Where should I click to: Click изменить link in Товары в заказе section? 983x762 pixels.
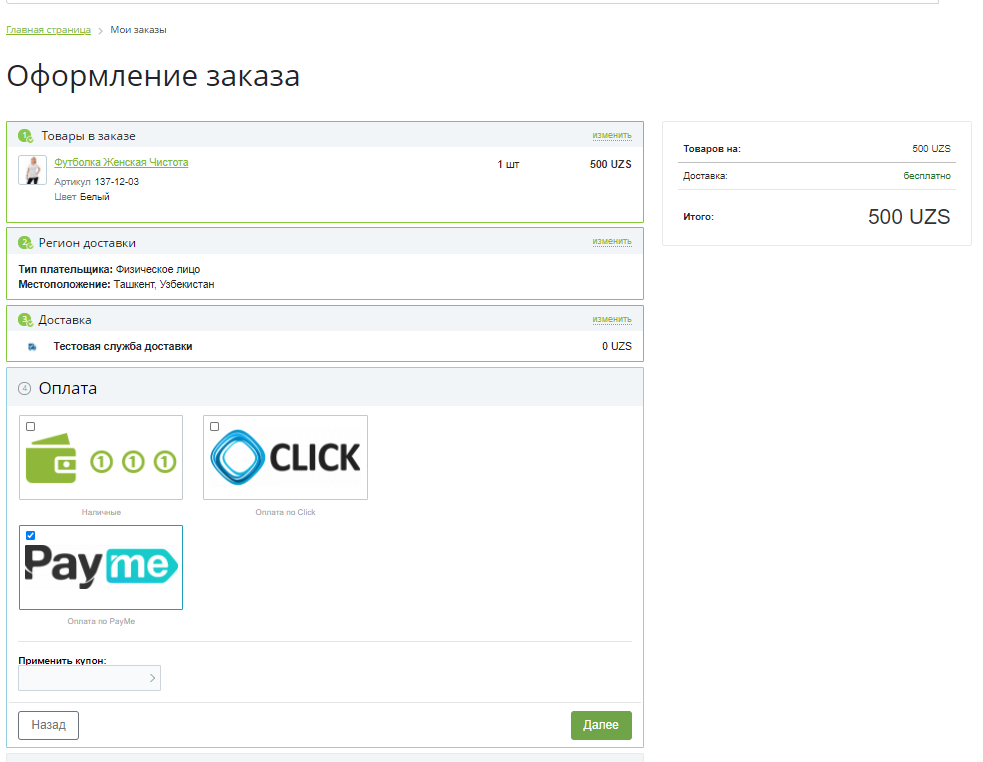pyautogui.click(x=612, y=135)
